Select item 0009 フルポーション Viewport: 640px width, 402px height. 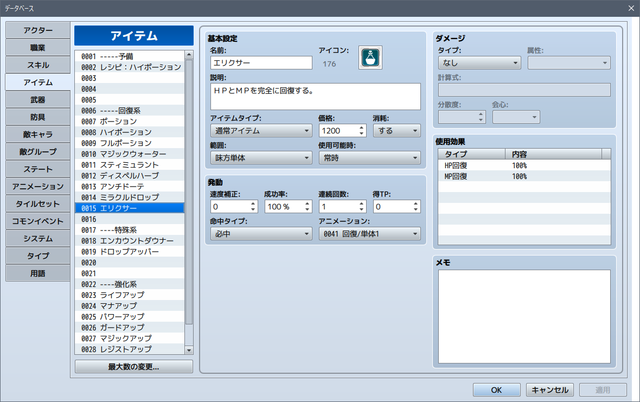tap(130, 143)
